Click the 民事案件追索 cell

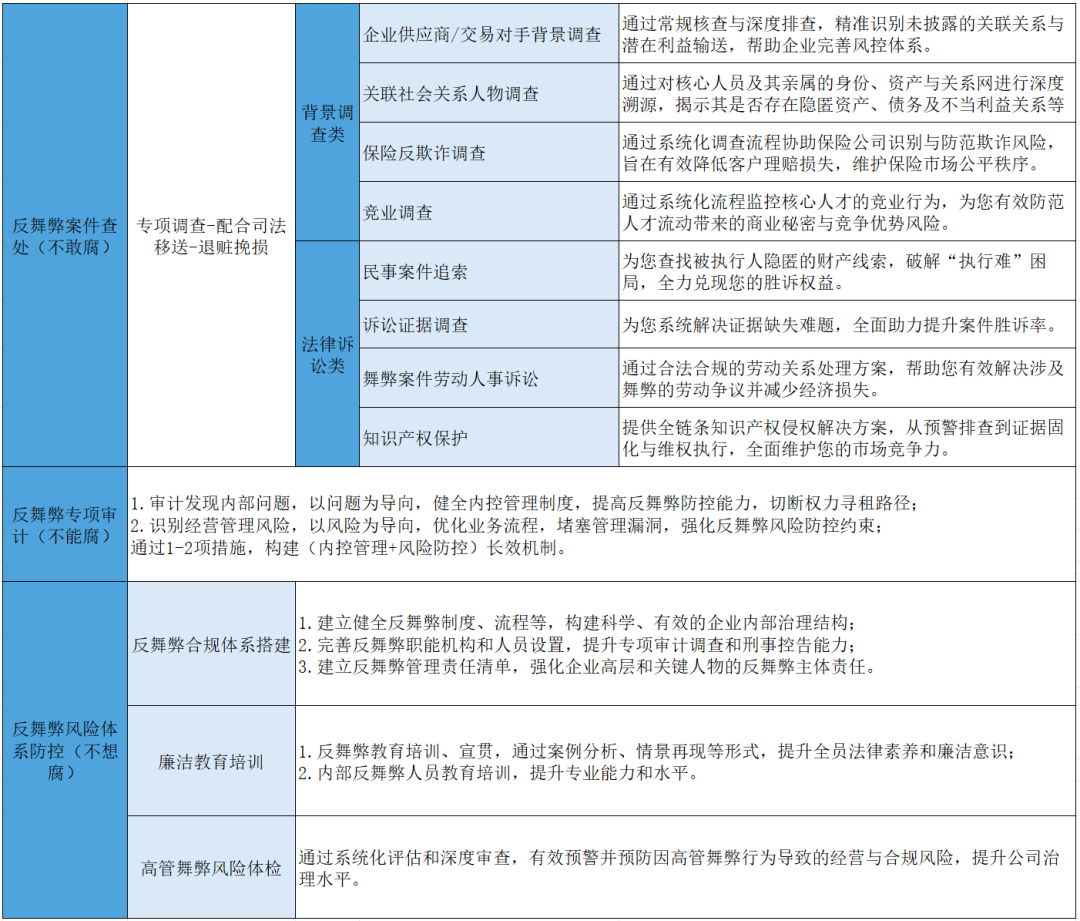(x=489, y=271)
